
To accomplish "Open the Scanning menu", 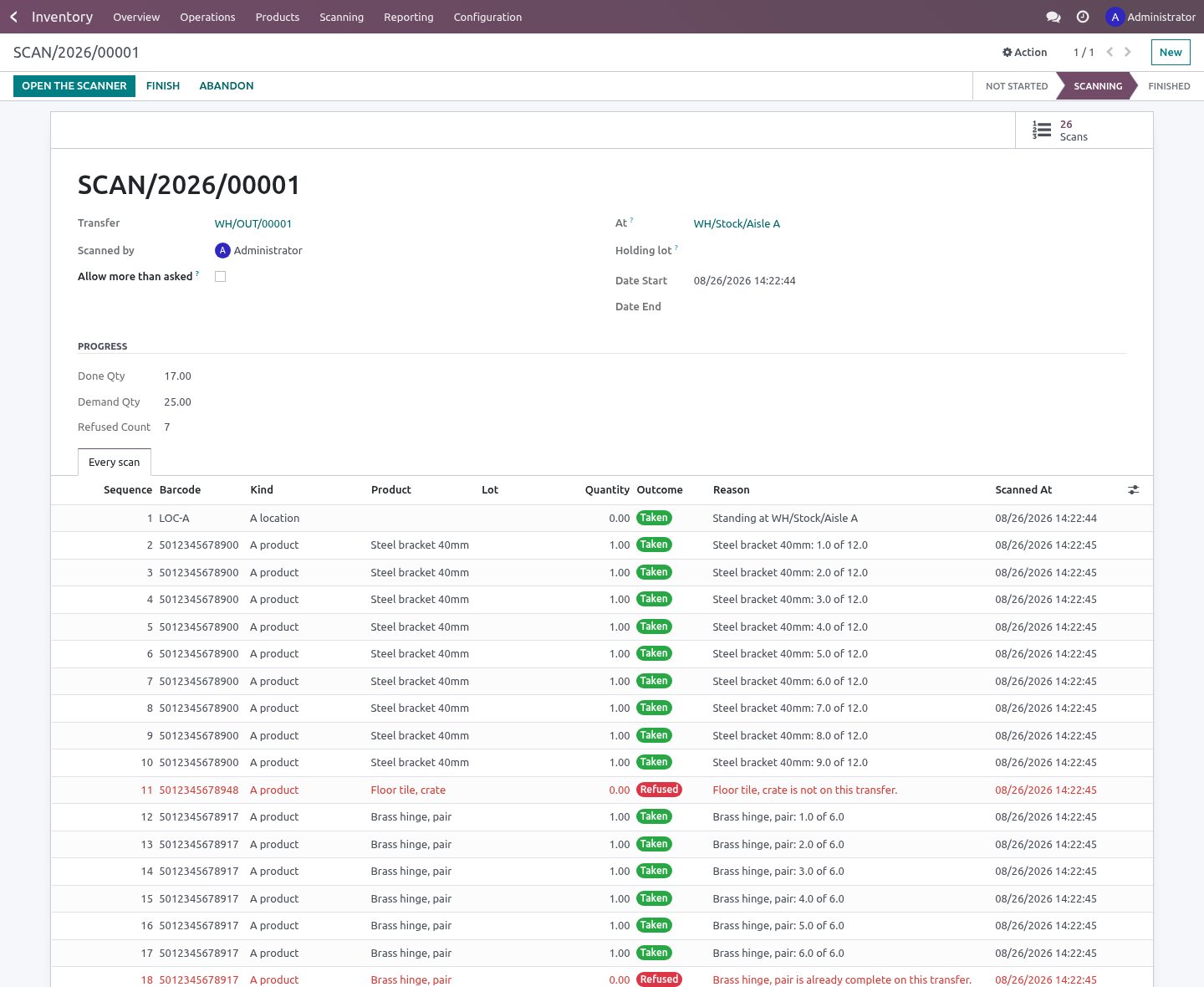I will point(341,17).
